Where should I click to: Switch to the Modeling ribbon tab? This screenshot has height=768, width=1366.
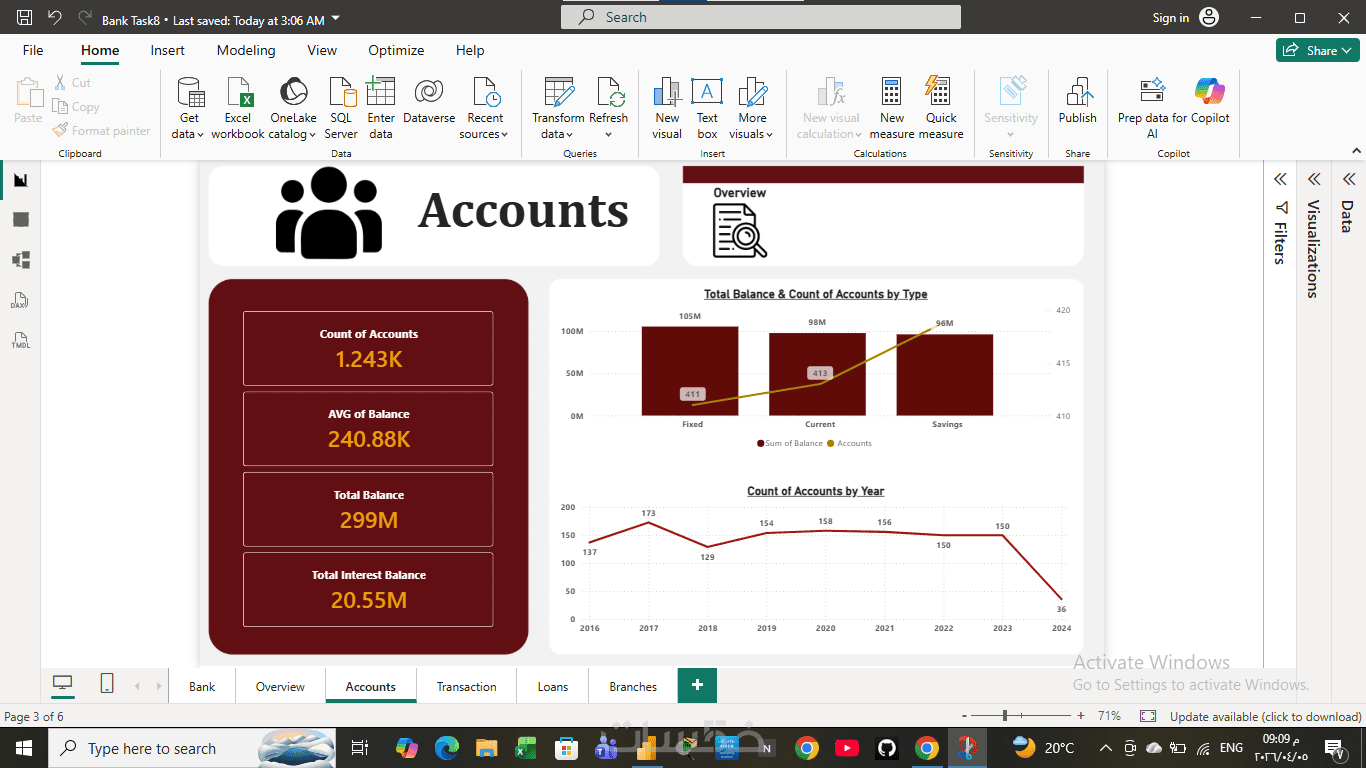246,50
